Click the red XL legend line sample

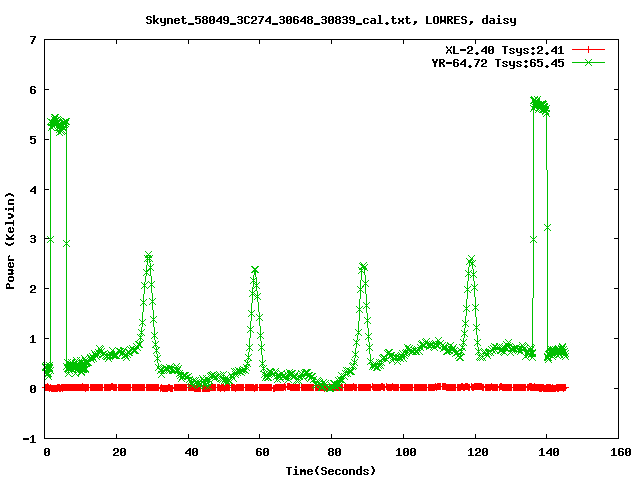tap(588, 50)
